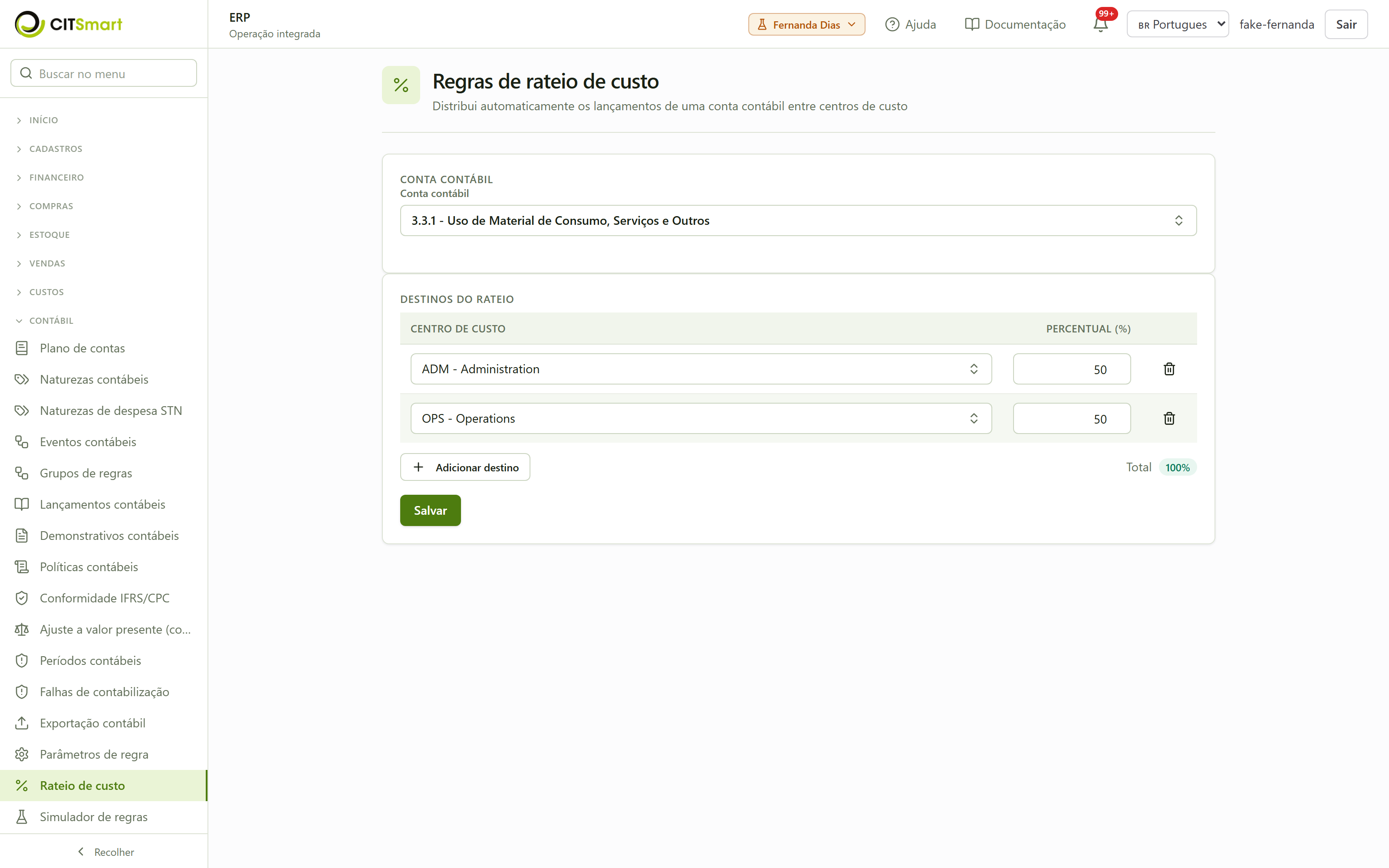Delete the OPS - Operations row
Image resolution: width=1389 pixels, height=868 pixels.
tap(1169, 418)
